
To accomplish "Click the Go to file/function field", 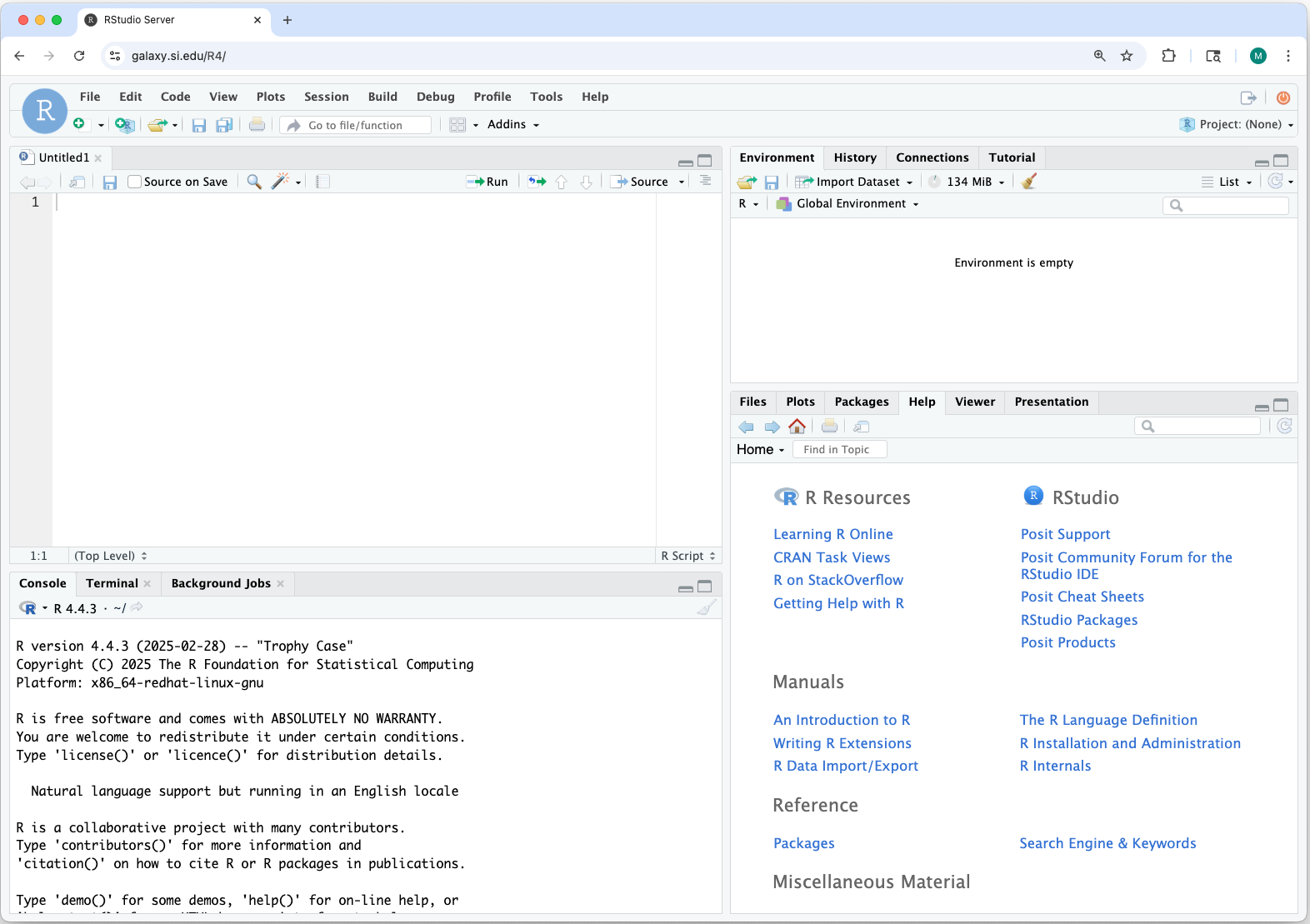I will pos(356,125).
